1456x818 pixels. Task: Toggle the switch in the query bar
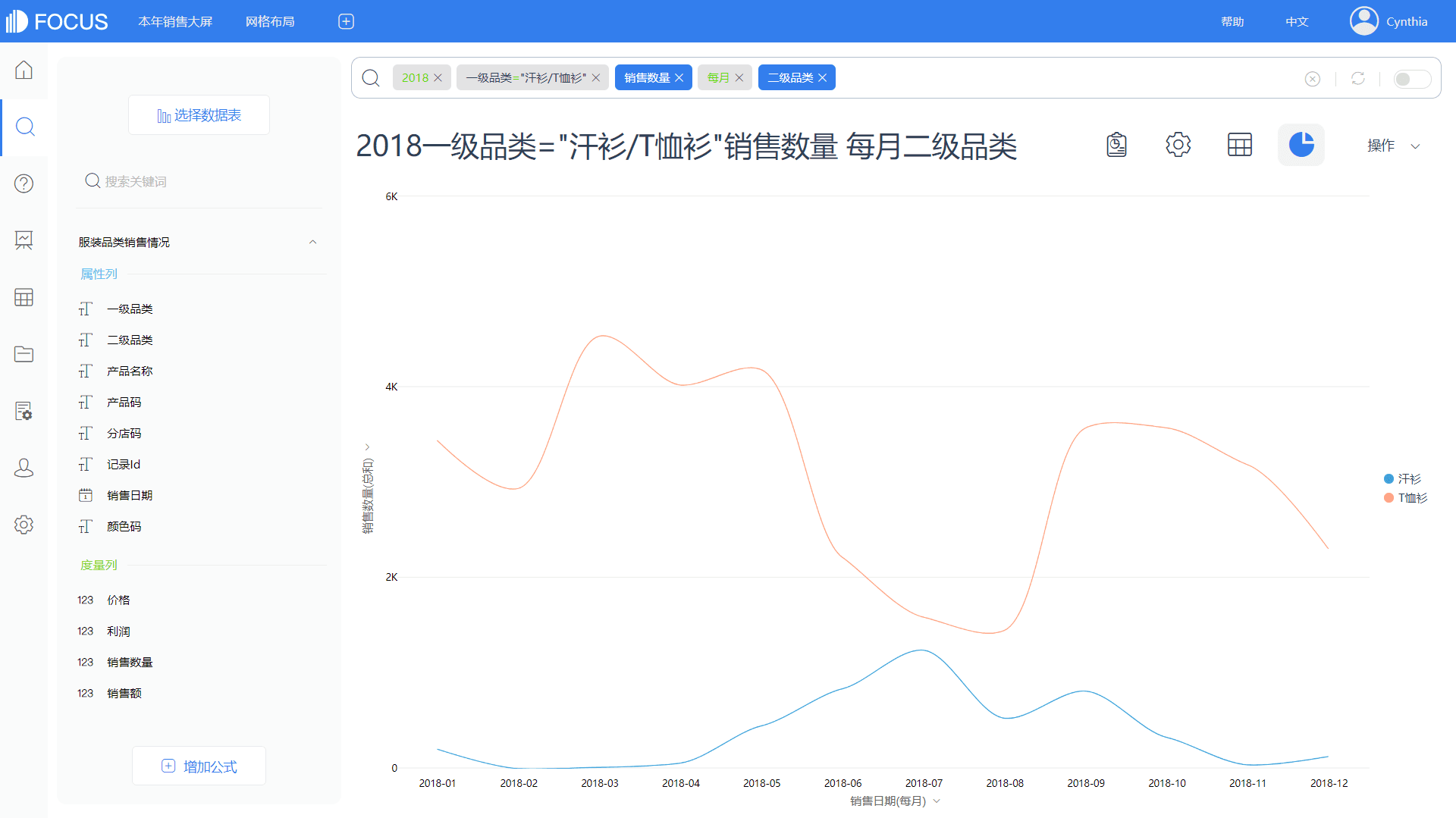click(1412, 79)
